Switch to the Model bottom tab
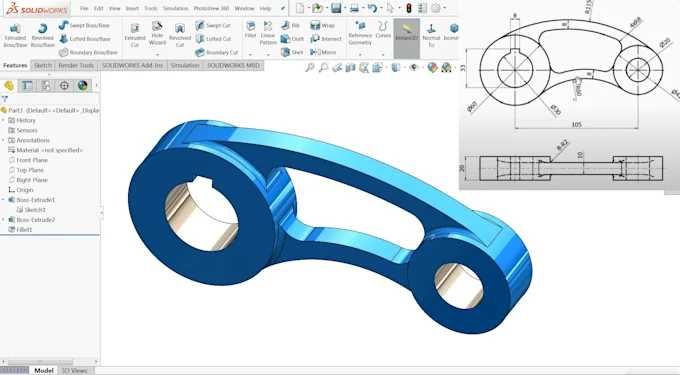680x375 pixels. click(x=43, y=371)
